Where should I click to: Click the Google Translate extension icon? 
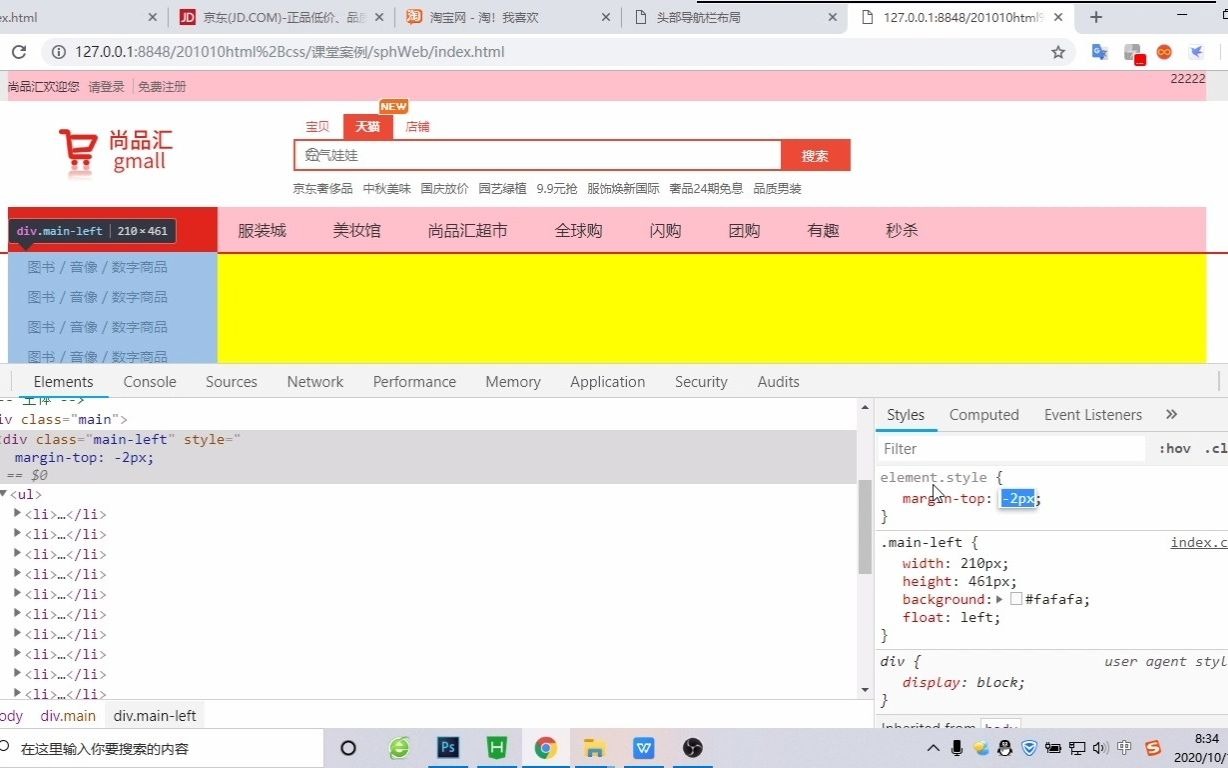pyautogui.click(x=1100, y=51)
